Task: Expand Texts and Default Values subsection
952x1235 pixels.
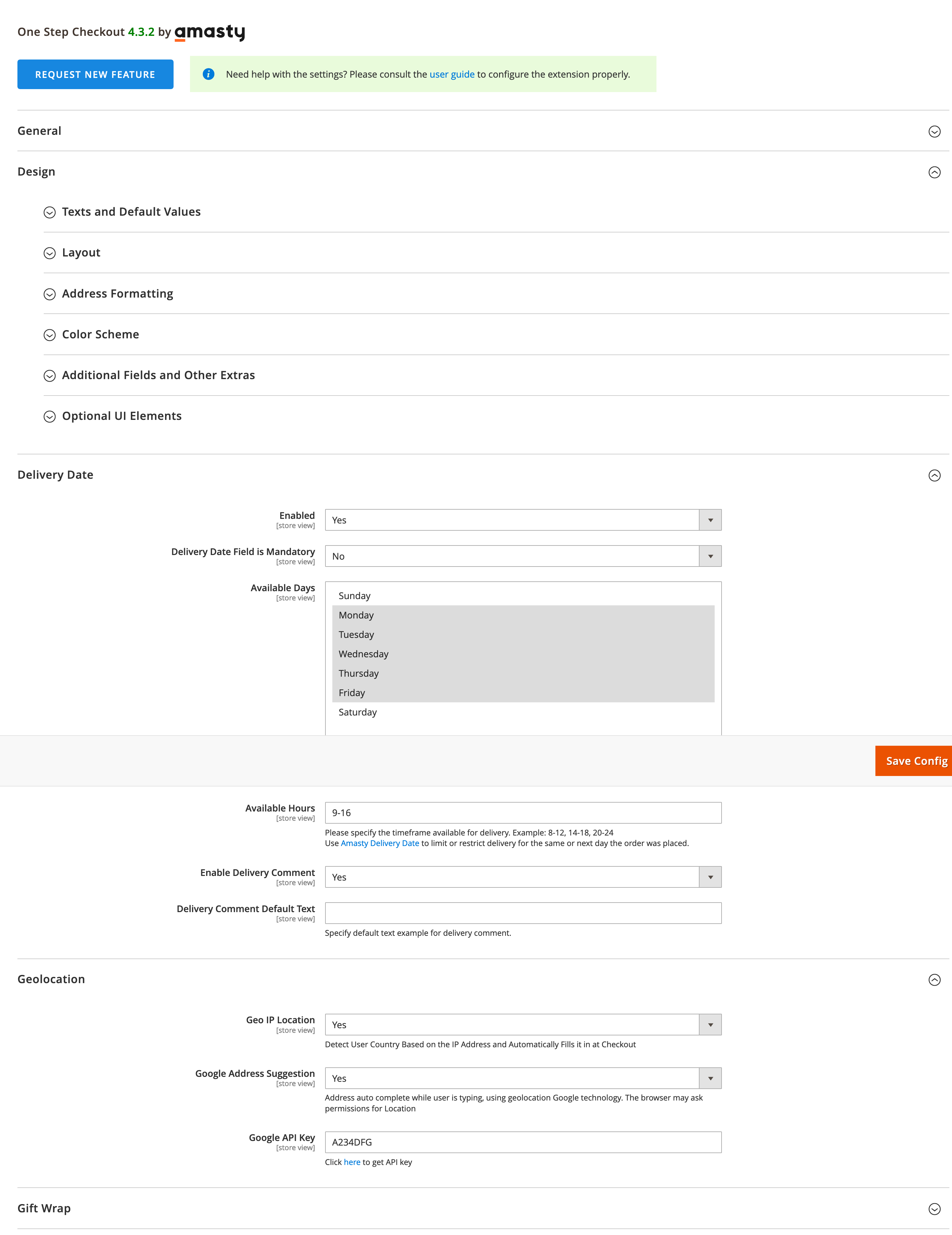Action: 131,211
